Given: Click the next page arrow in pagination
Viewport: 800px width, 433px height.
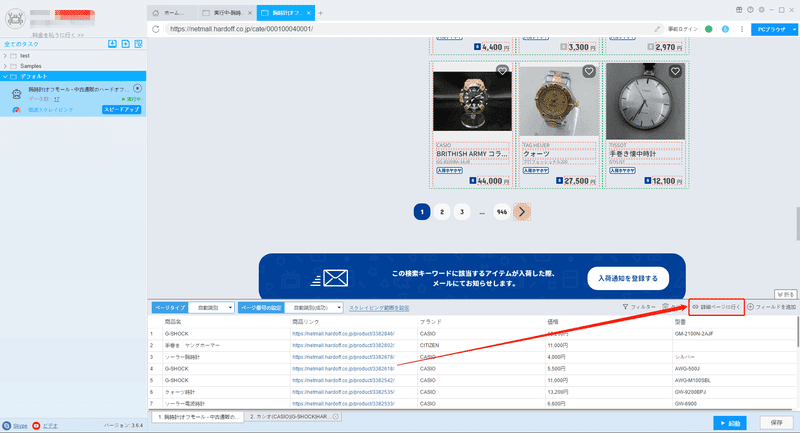Looking at the screenshot, I should [521, 212].
